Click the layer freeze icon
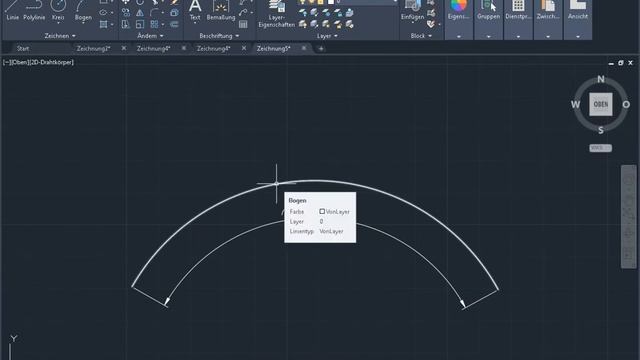 [x=326, y=13]
